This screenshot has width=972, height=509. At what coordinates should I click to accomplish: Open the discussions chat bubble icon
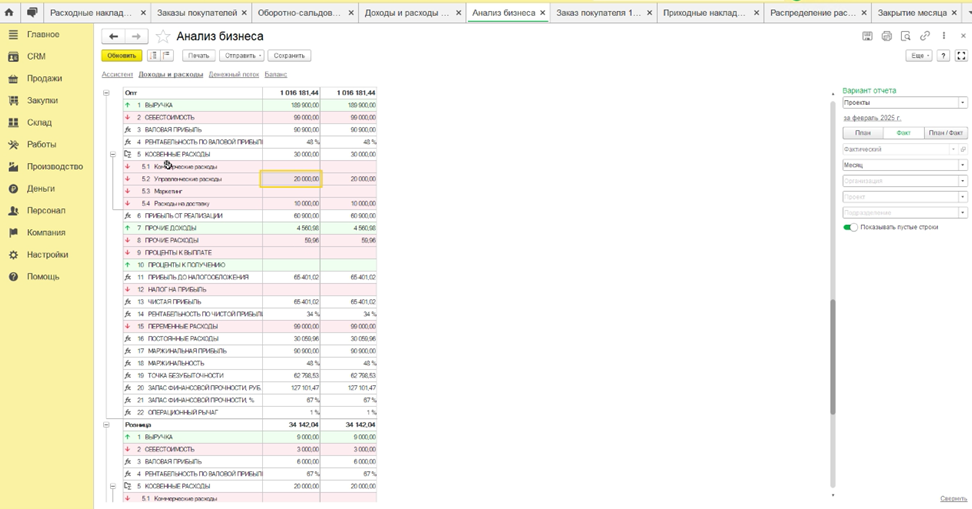[x=32, y=12]
